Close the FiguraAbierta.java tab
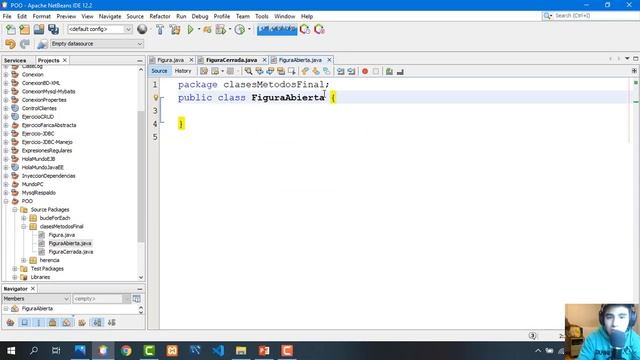This screenshot has width=640, height=360. pyautogui.click(x=329, y=60)
